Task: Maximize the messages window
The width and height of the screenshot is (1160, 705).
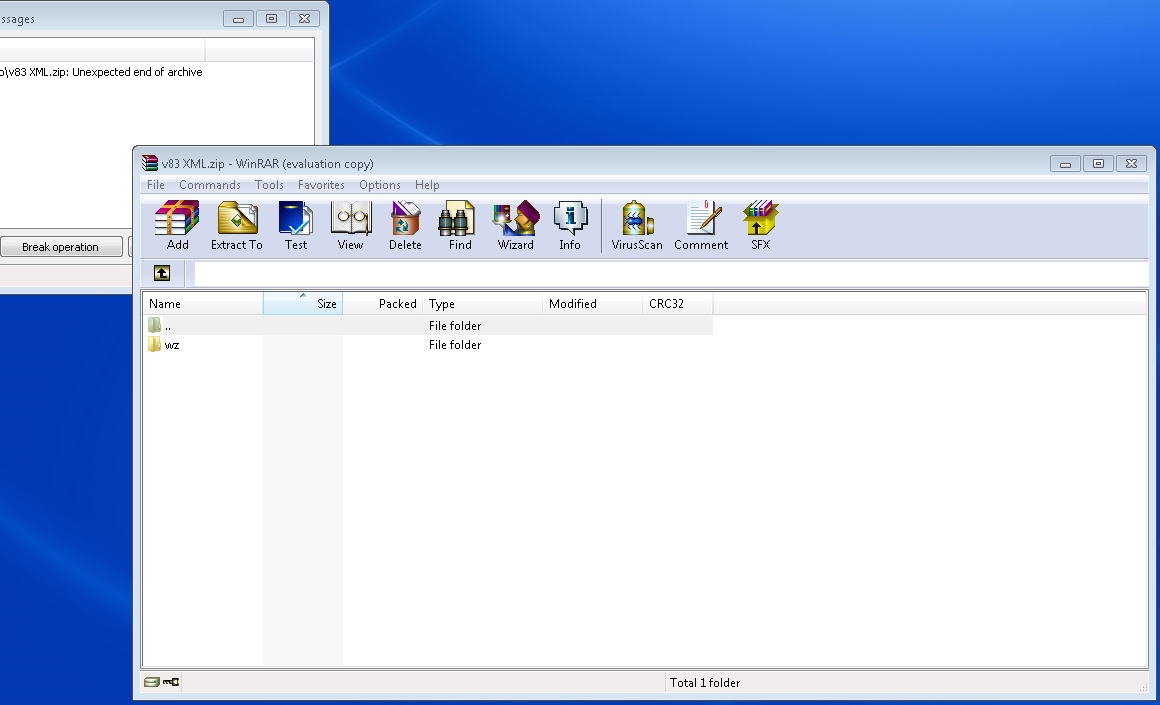Action: 272,18
